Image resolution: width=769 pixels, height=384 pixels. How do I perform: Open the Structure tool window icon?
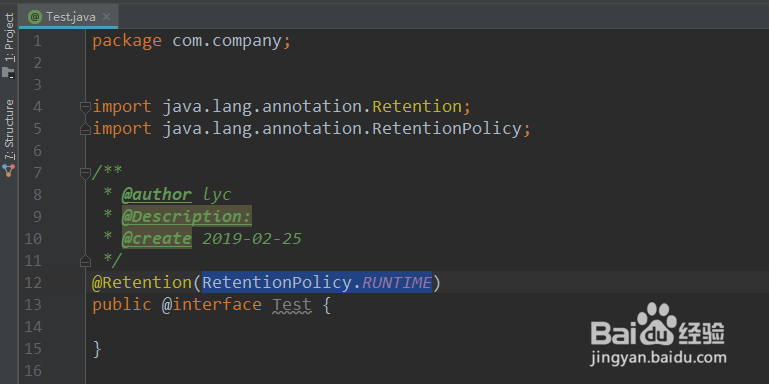pos(8,170)
